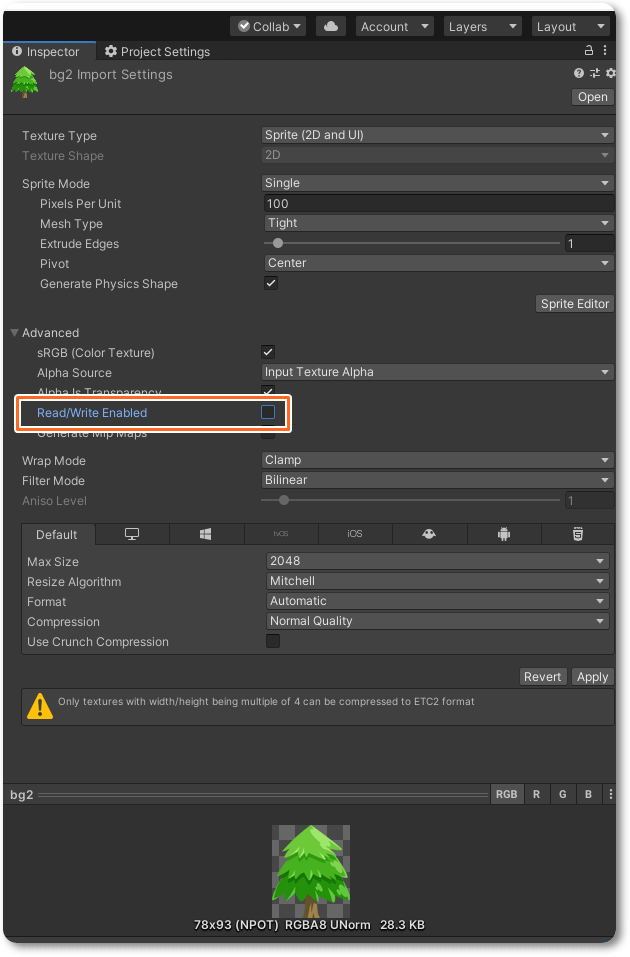Toggle the R channel preview button
Viewport: 630px width, 957px height.
[537, 794]
